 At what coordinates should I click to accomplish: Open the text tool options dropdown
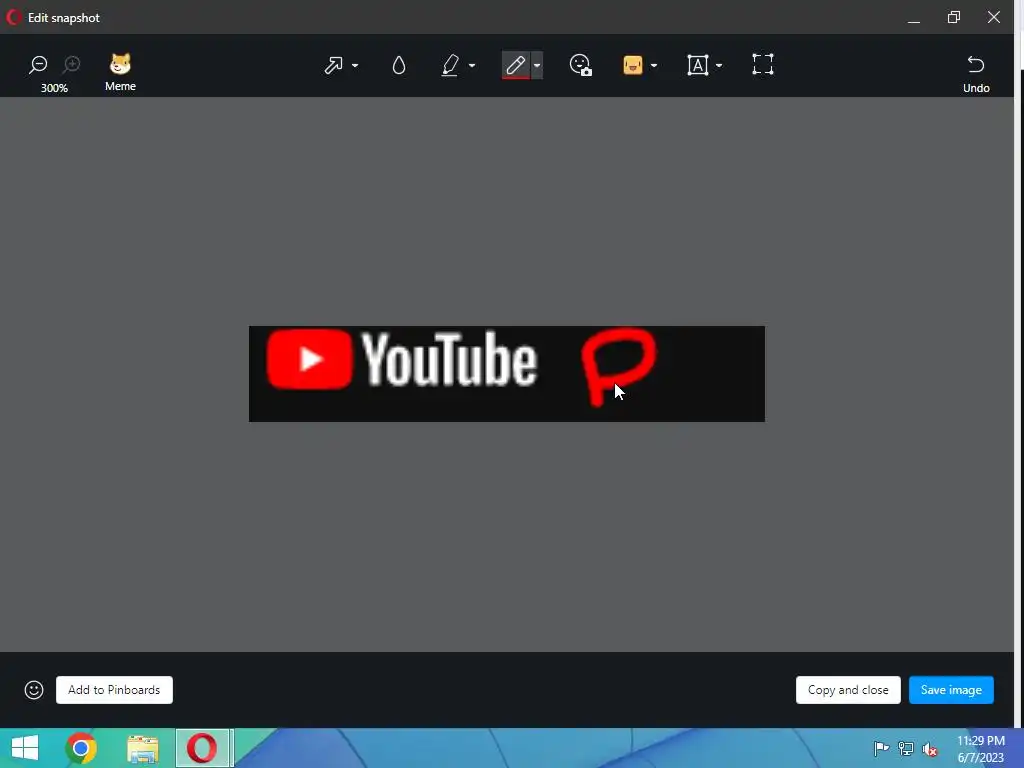click(719, 65)
